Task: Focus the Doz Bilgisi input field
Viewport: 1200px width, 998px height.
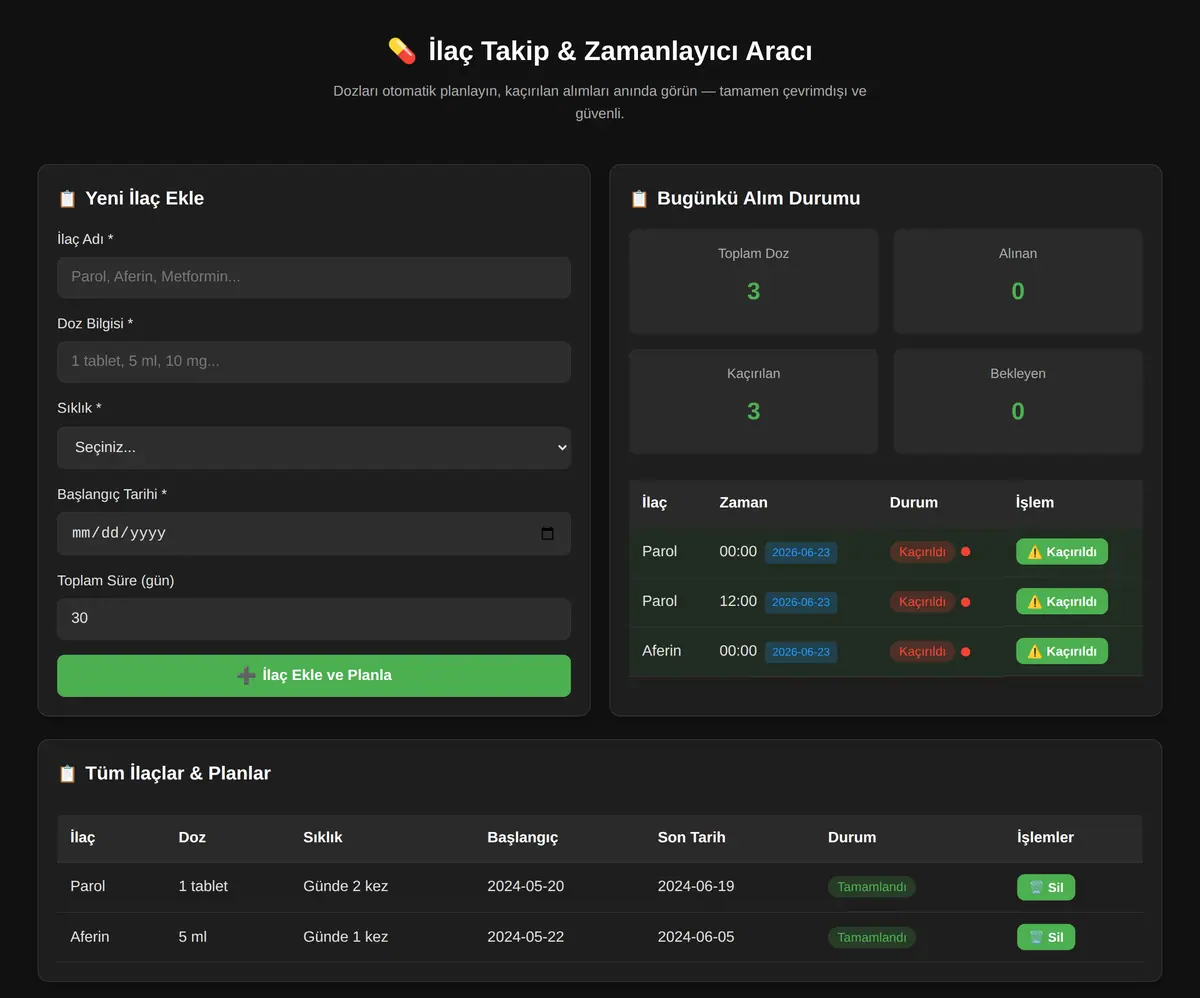Action: [314, 361]
